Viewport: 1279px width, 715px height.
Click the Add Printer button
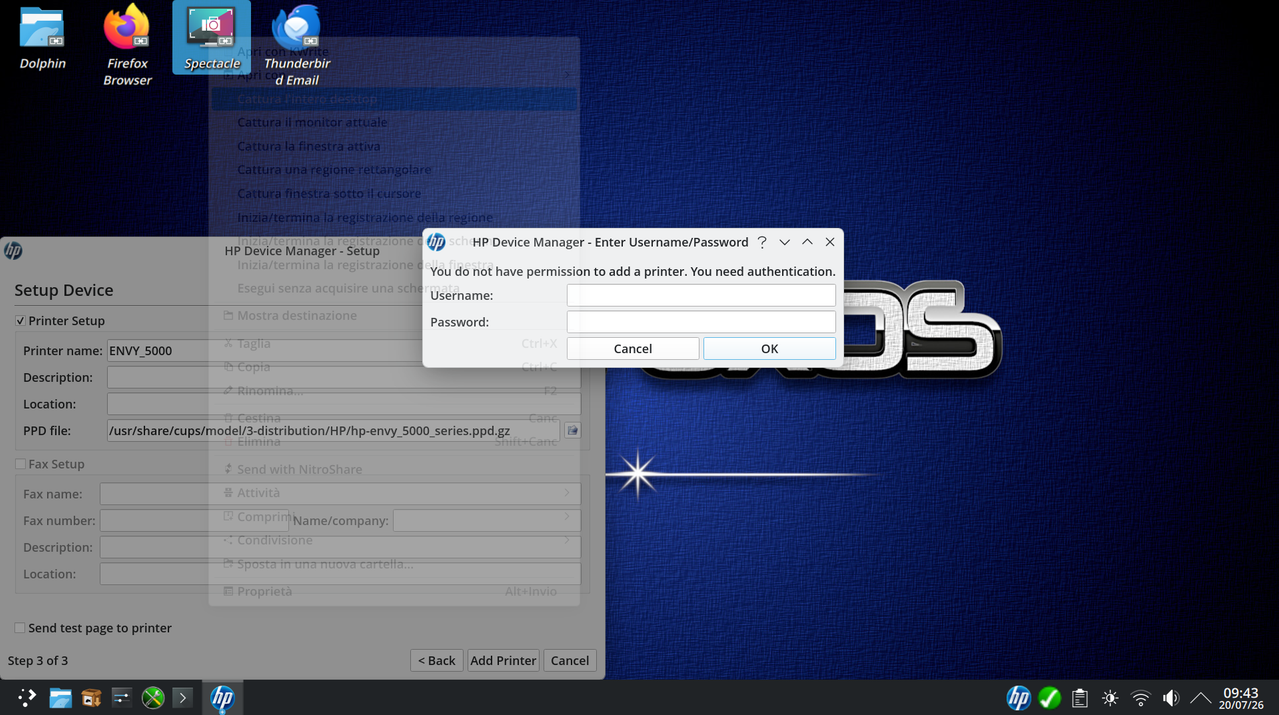point(503,661)
